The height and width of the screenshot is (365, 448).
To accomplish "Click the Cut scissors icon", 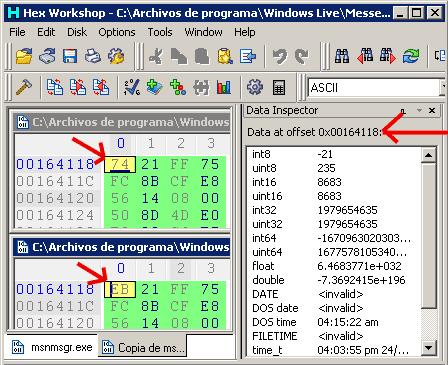I will (156, 56).
